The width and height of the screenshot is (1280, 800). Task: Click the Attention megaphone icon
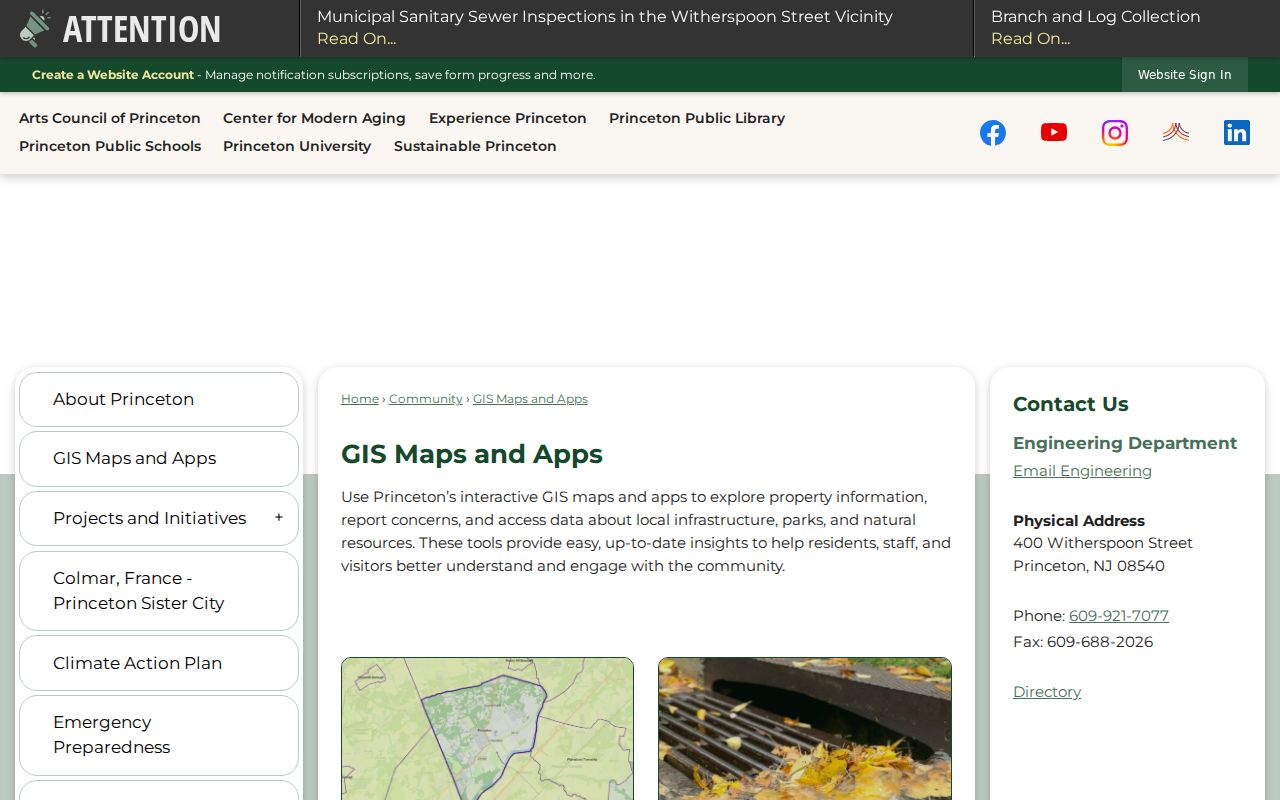pos(35,28)
